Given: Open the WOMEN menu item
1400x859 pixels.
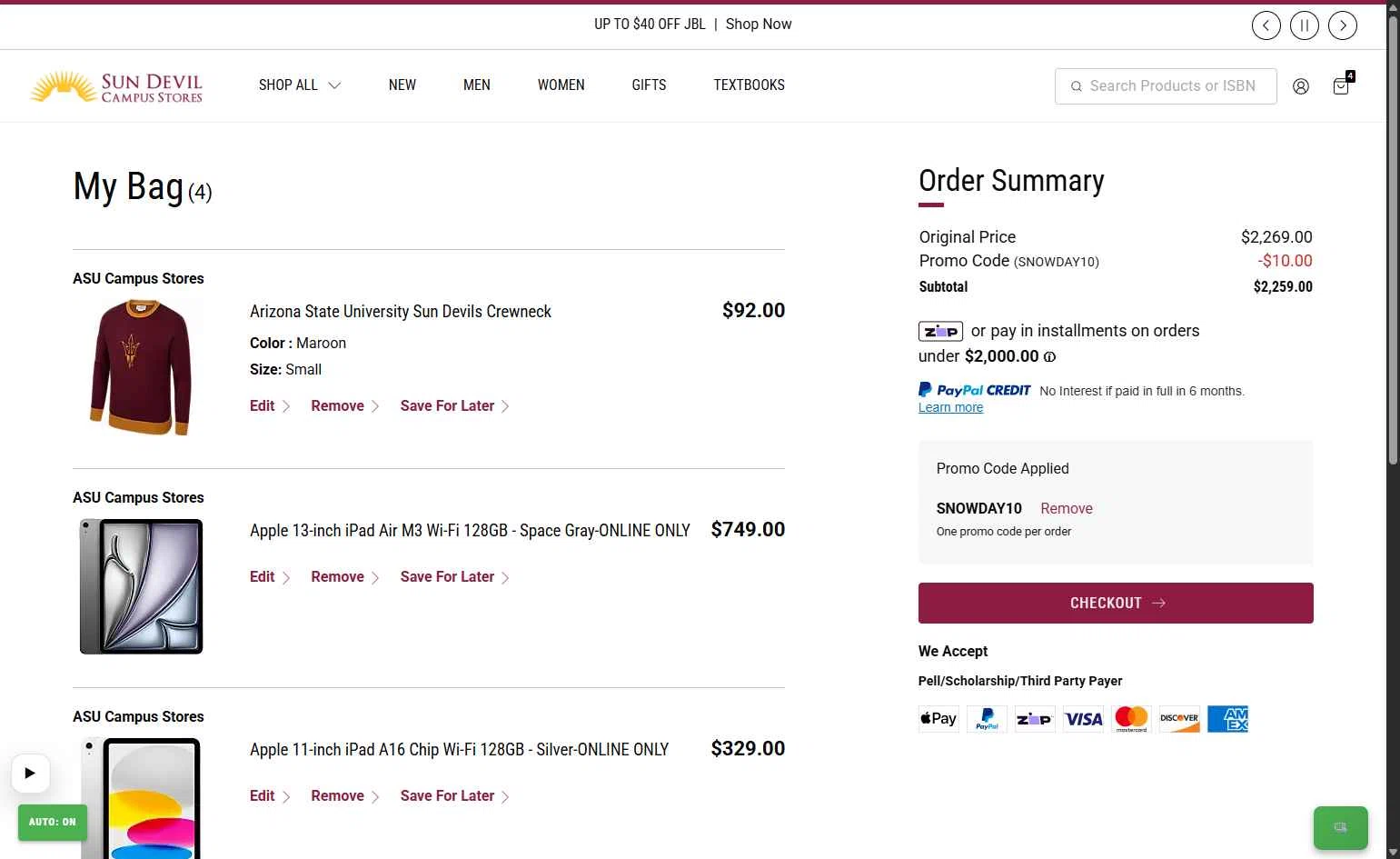Looking at the screenshot, I should point(561,85).
